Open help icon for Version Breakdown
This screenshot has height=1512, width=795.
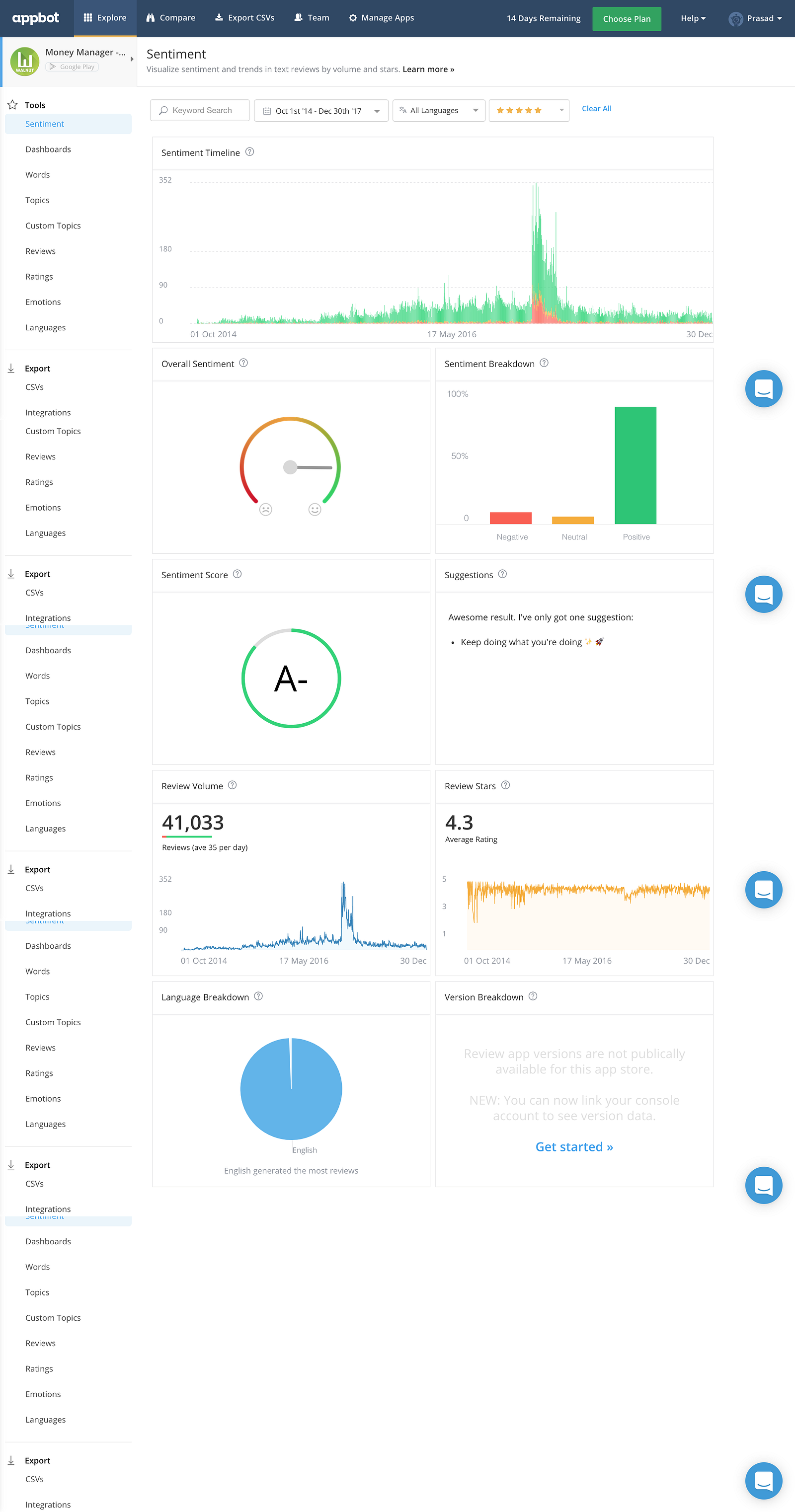point(533,996)
